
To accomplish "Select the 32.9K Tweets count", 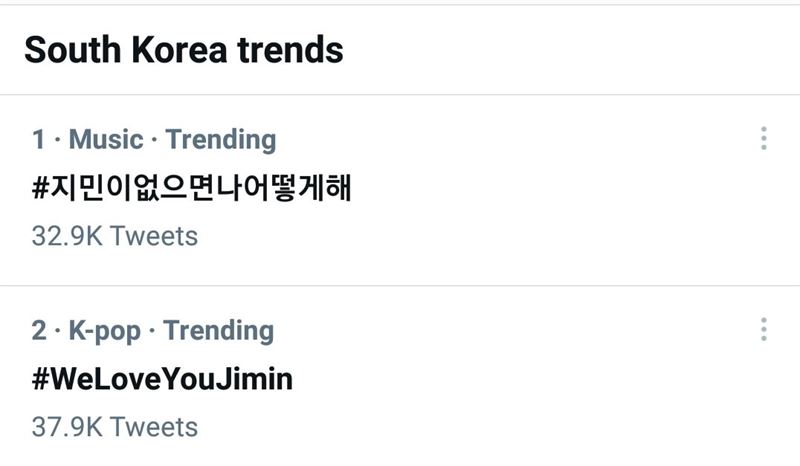I will coord(114,236).
